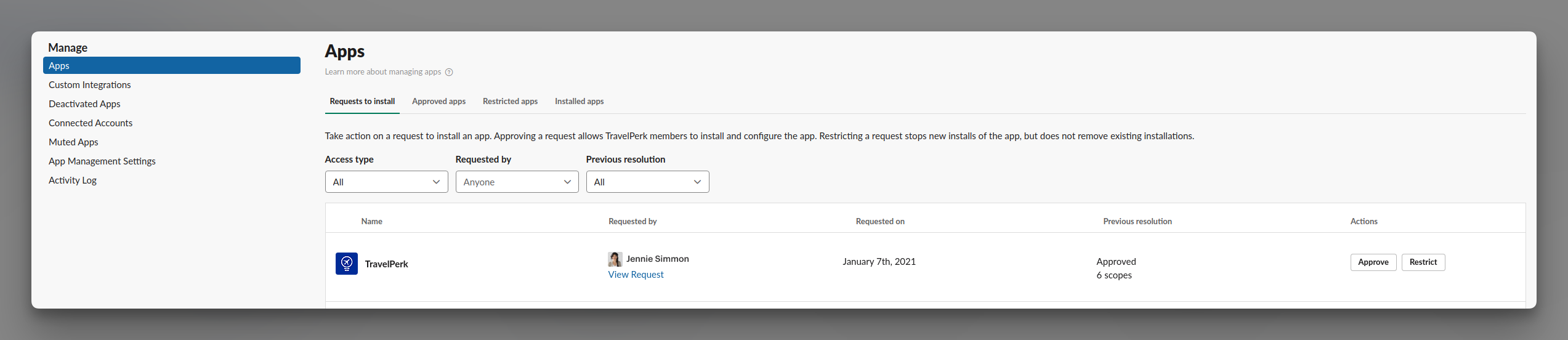The width and height of the screenshot is (1568, 340).
Task: Restrict the TravelPerk install request
Action: (1423, 262)
